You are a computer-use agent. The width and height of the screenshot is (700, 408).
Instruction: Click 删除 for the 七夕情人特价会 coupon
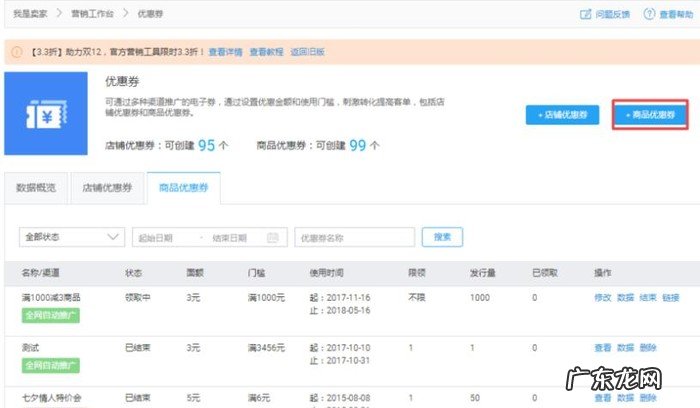coord(648,398)
